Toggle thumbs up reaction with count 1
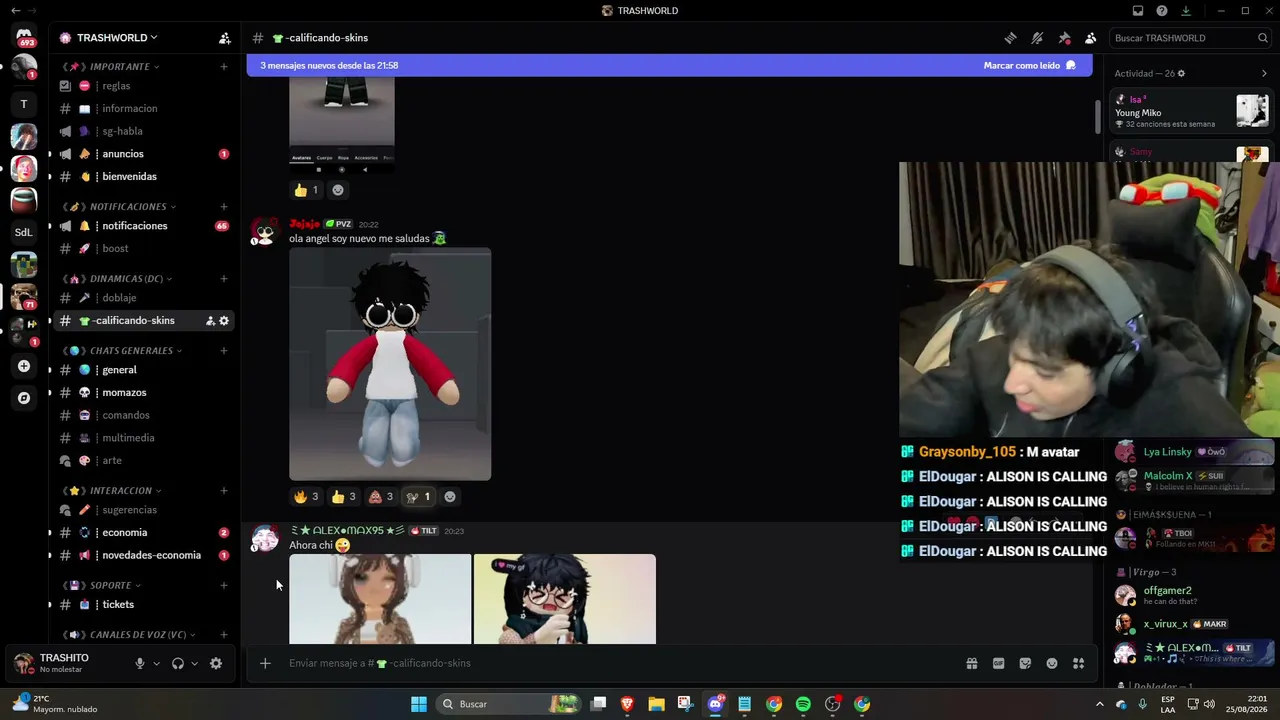This screenshot has height=720, width=1280. tap(306, 190)
